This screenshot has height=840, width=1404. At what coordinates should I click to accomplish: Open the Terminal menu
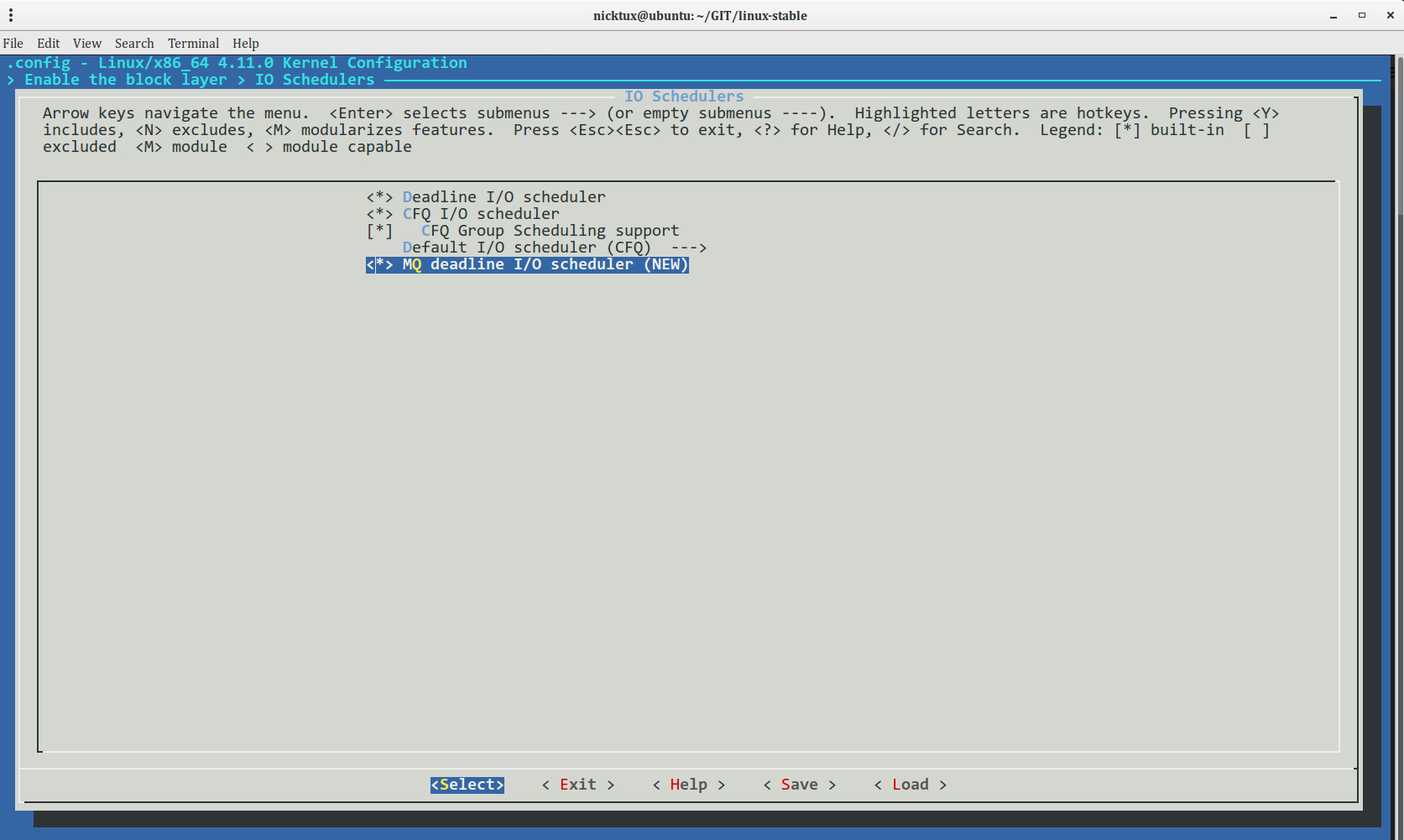193,44
